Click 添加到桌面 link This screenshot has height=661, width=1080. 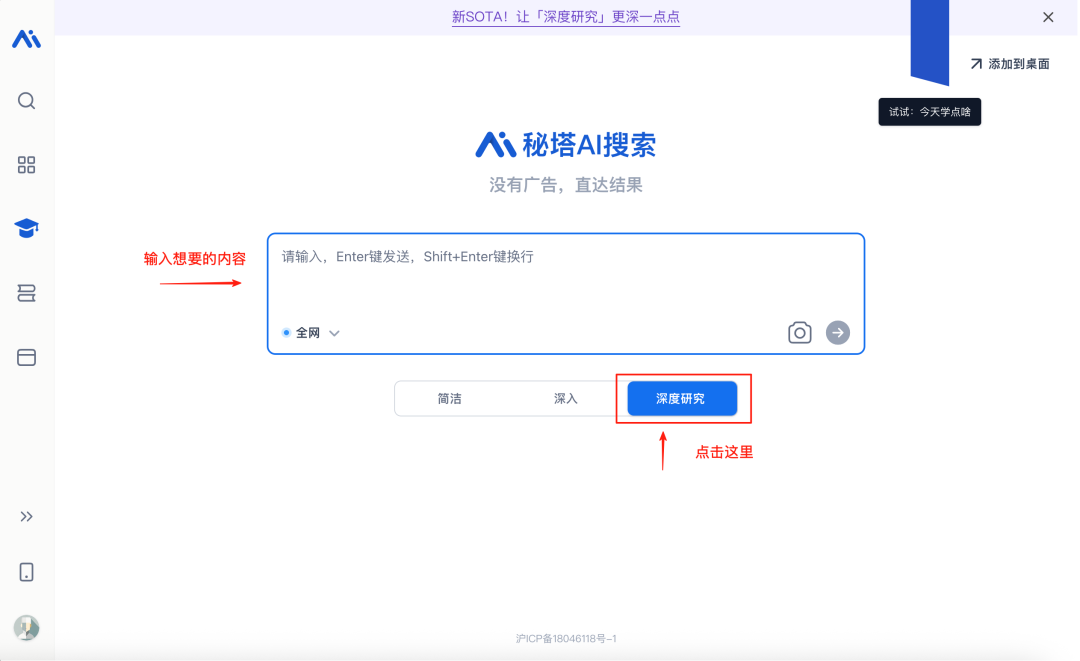pos(1010,64)
